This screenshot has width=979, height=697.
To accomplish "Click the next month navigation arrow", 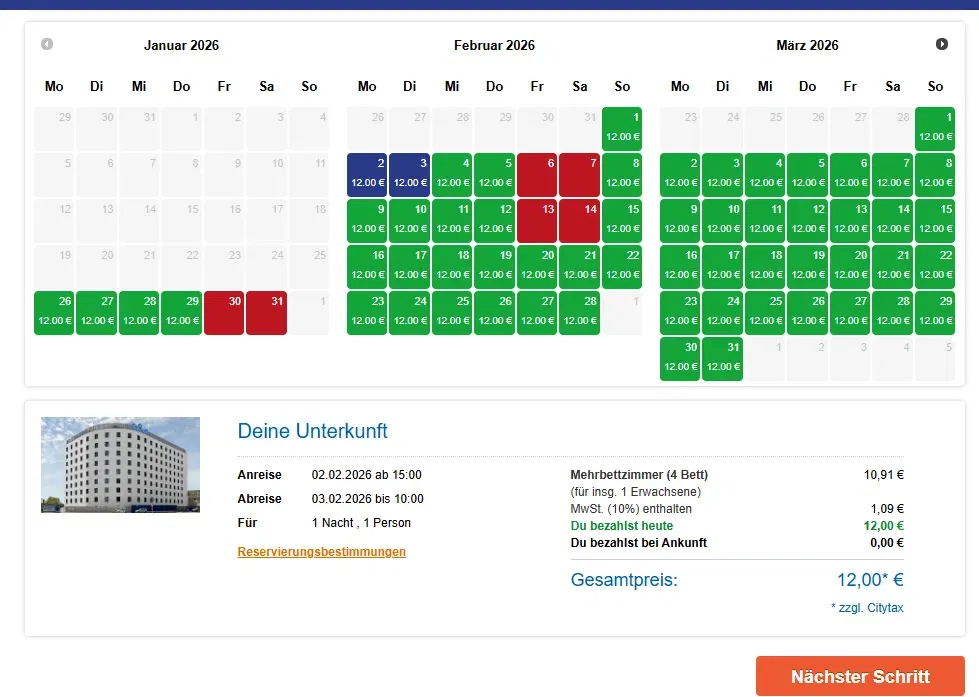I will coord(941,44).
